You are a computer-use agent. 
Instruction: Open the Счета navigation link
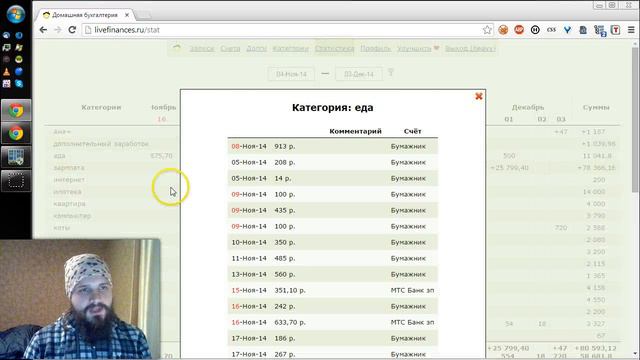[230, 49]
